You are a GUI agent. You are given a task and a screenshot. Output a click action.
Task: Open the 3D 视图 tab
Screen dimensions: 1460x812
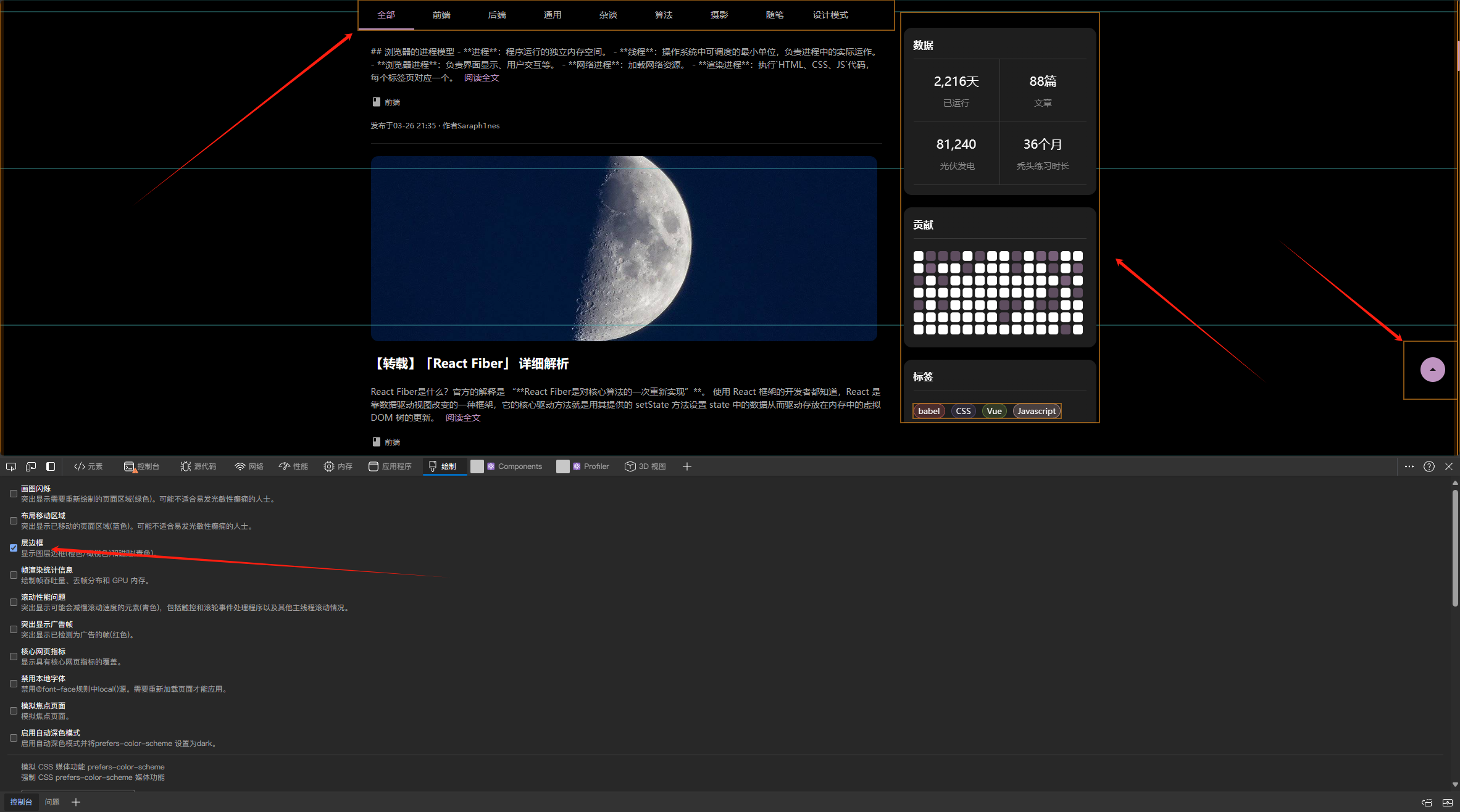tap(645, 466)
